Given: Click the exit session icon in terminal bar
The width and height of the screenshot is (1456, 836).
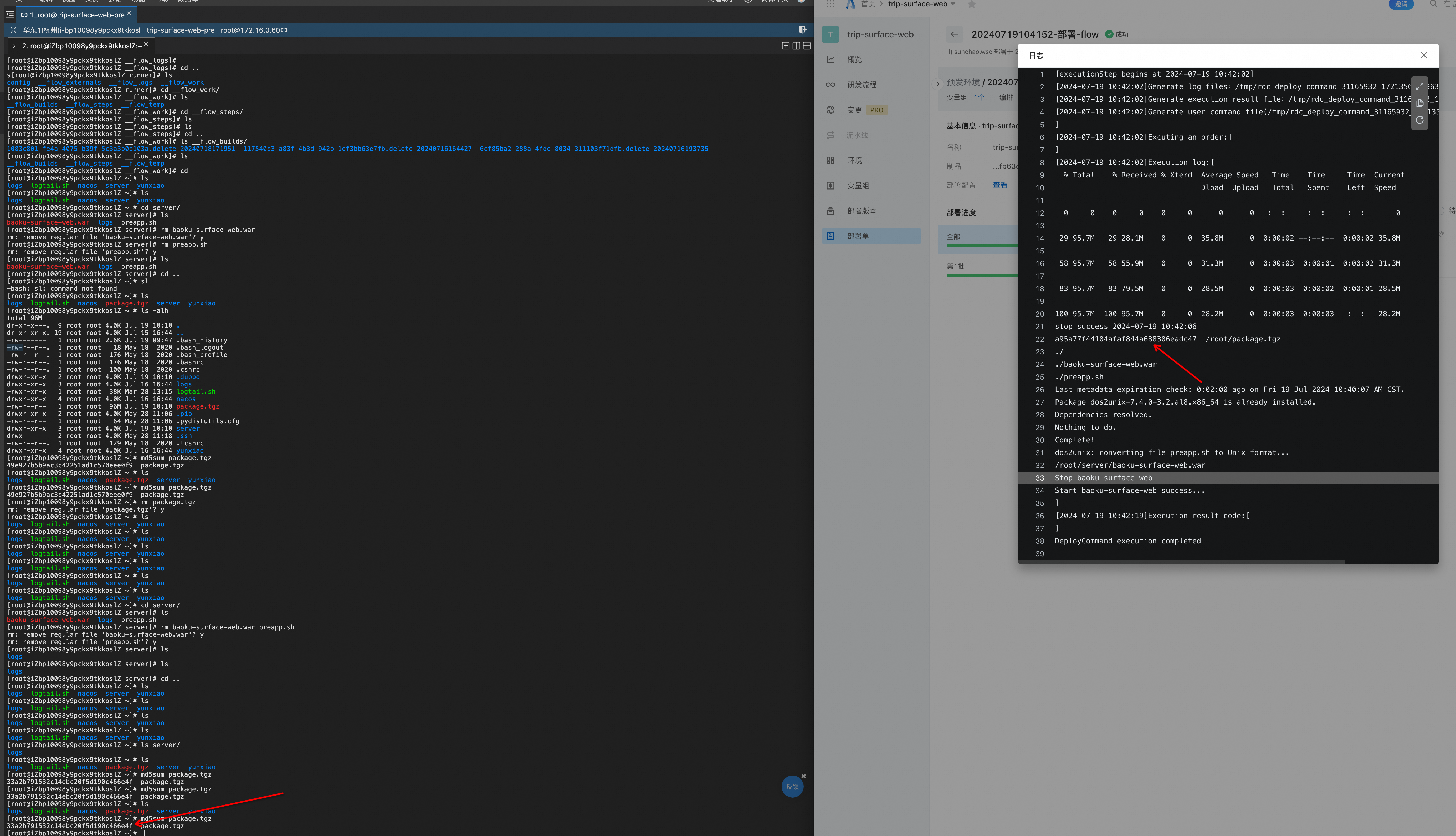Looking at the screenshot, I should (x=803, y=30).
